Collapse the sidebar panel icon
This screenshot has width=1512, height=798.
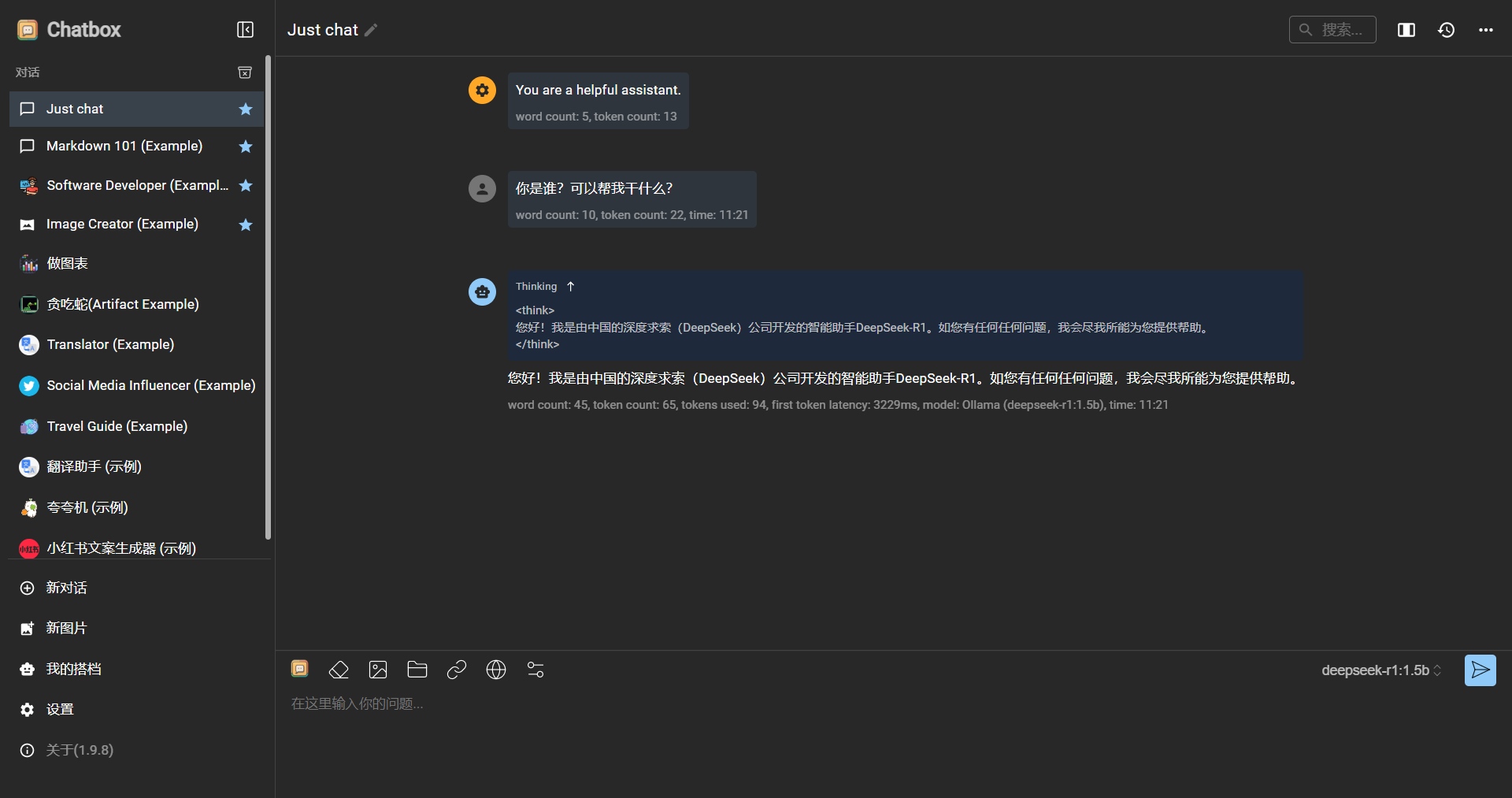tap(245, 30)
